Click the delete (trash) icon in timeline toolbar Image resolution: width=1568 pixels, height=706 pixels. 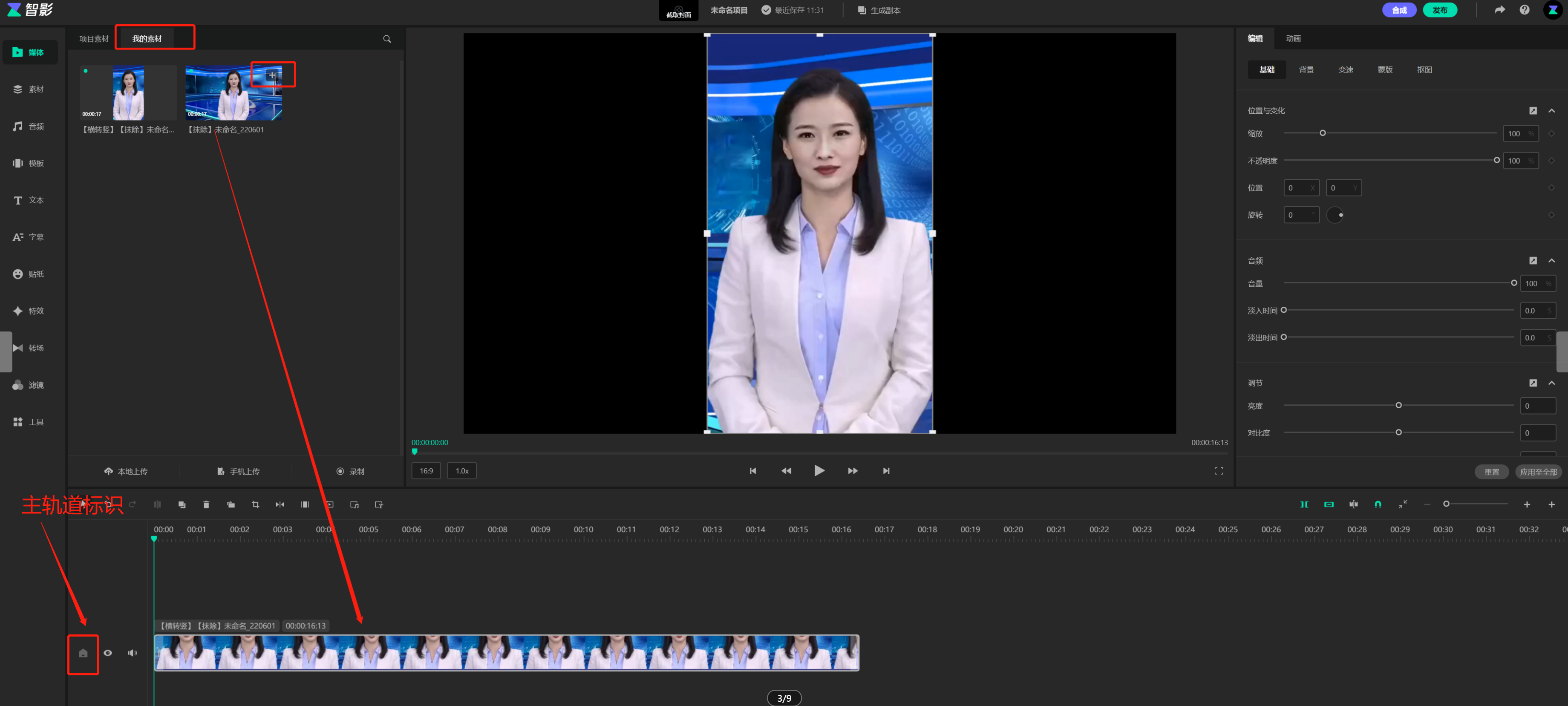pos(206,504)
